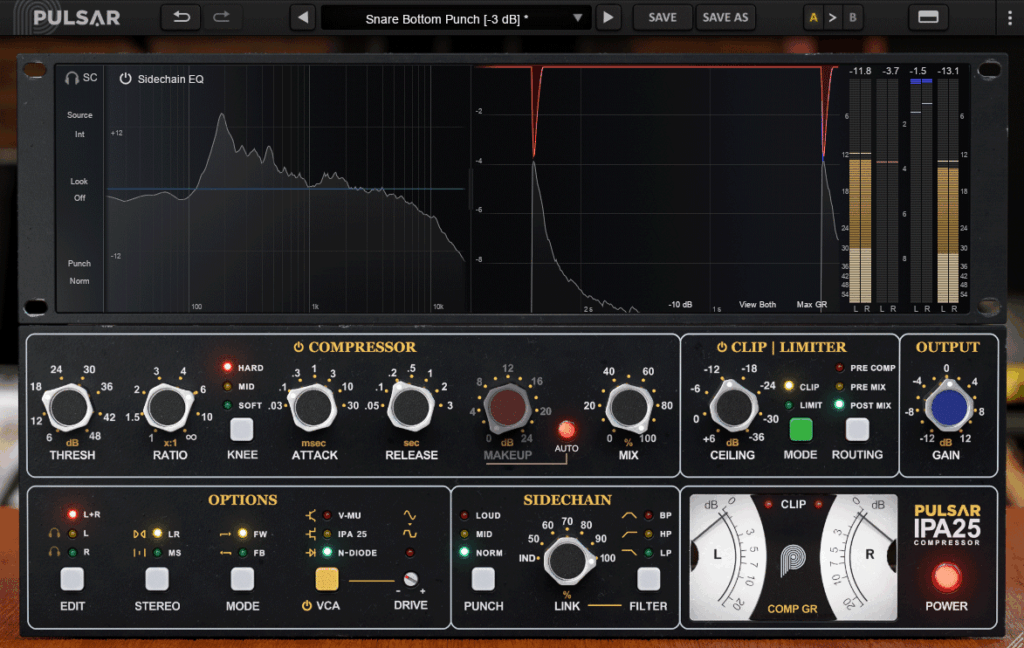The height and width of the screenshot is (648, 1024).
Task: Click the redo arrow icon
Action: [222, 17]
